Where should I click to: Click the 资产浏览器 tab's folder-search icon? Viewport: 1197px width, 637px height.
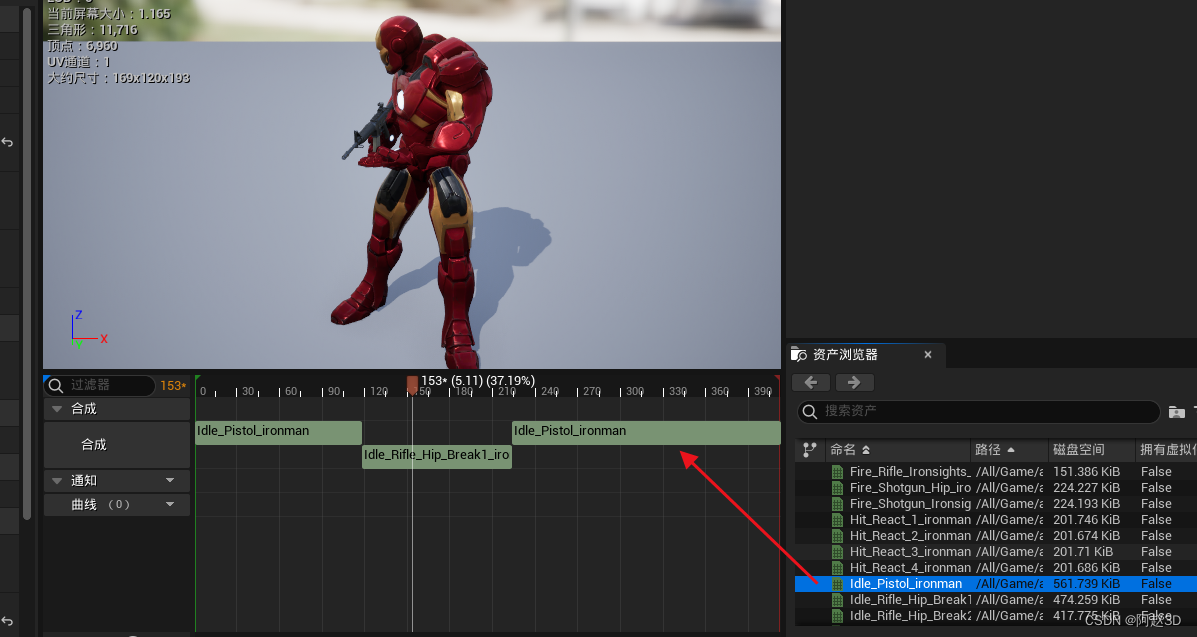799,354
